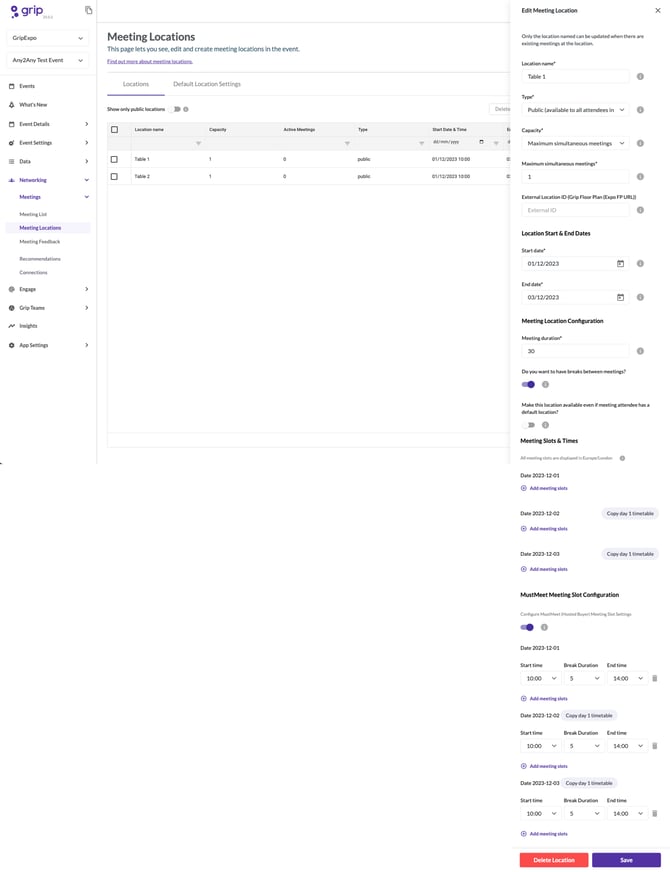
Task: Click the info icon beside Location name
Action: [640, 76]
